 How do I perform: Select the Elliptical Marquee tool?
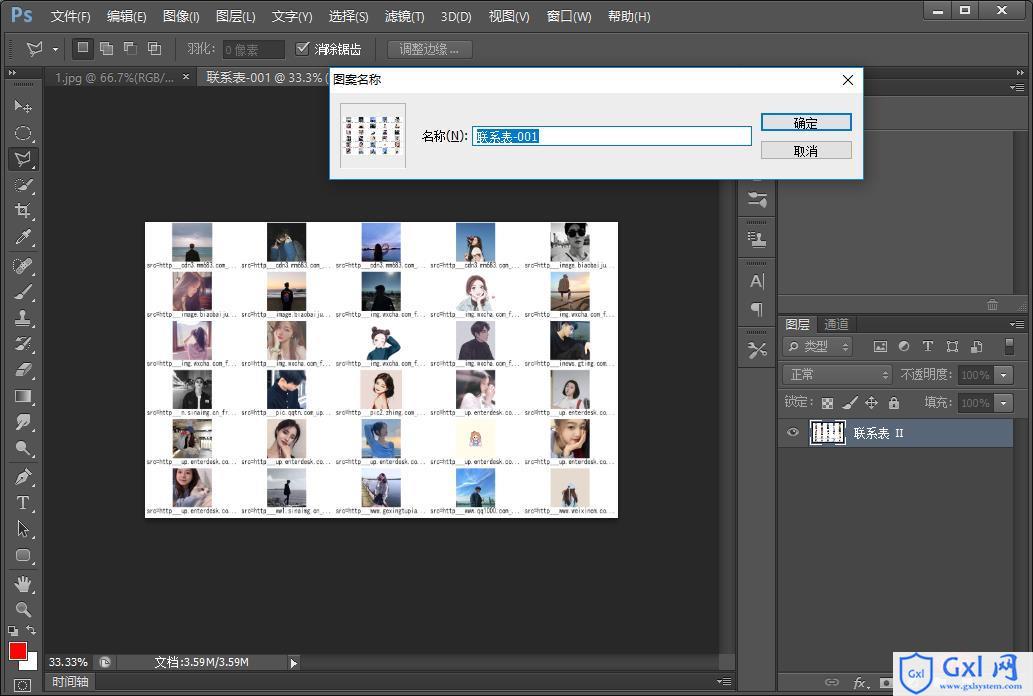click(23, 133)
